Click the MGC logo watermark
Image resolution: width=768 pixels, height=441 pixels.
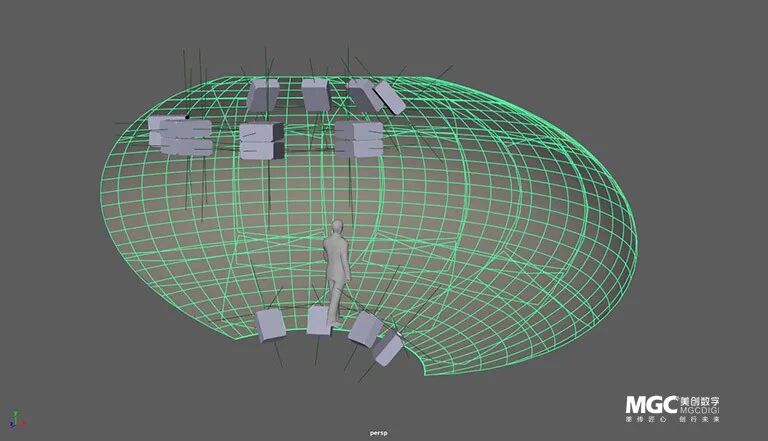click(x=651, y=404)
